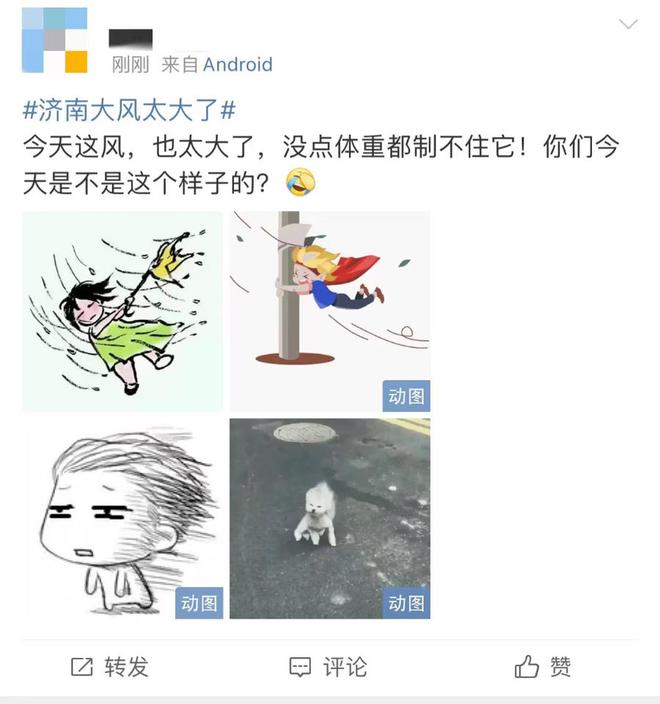Open the post options chevron menu

628,24
